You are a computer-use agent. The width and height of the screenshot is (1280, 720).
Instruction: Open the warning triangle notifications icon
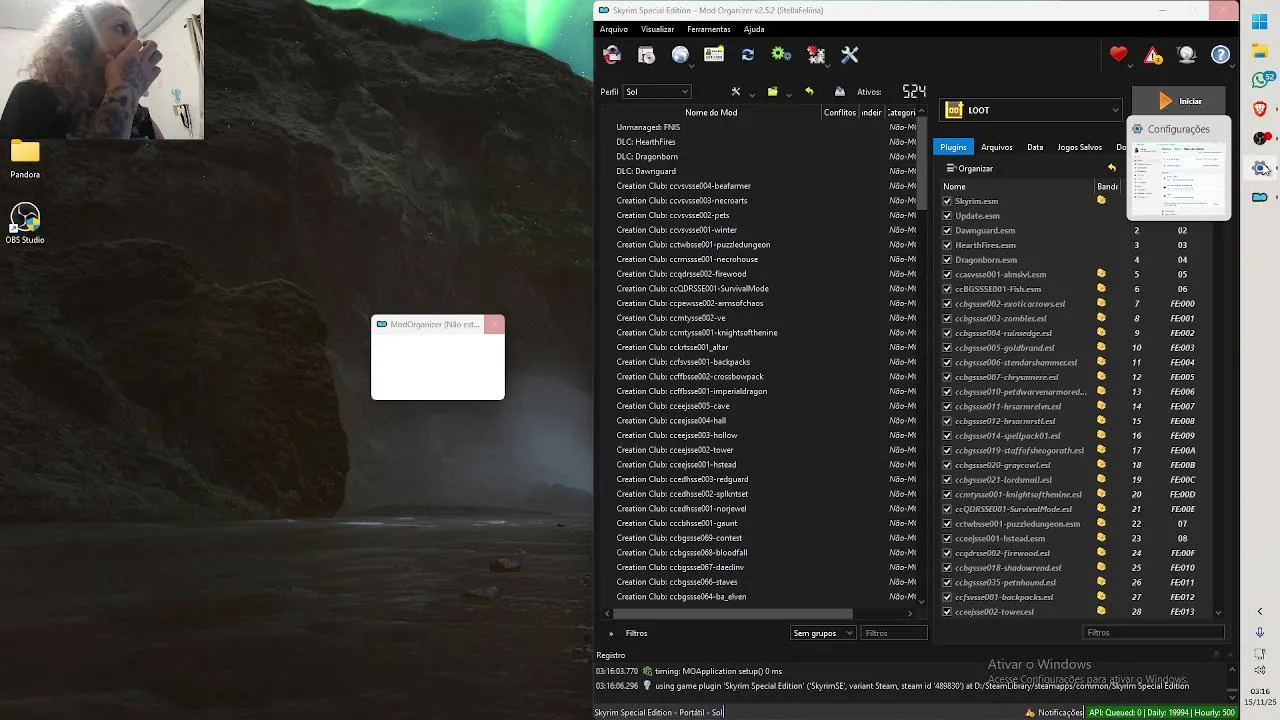click(1153, 56)
